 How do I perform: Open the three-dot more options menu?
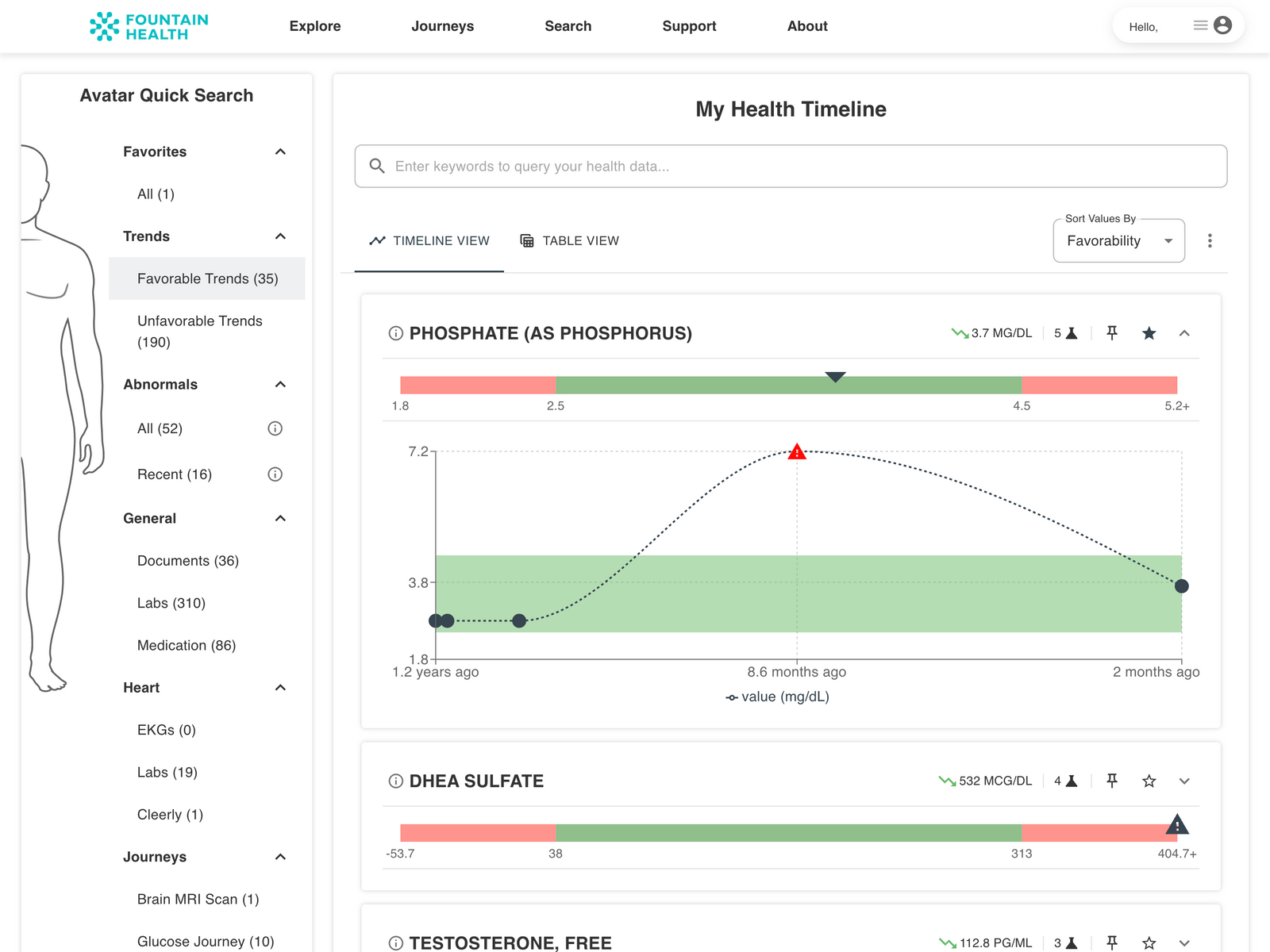point(1210,241)
